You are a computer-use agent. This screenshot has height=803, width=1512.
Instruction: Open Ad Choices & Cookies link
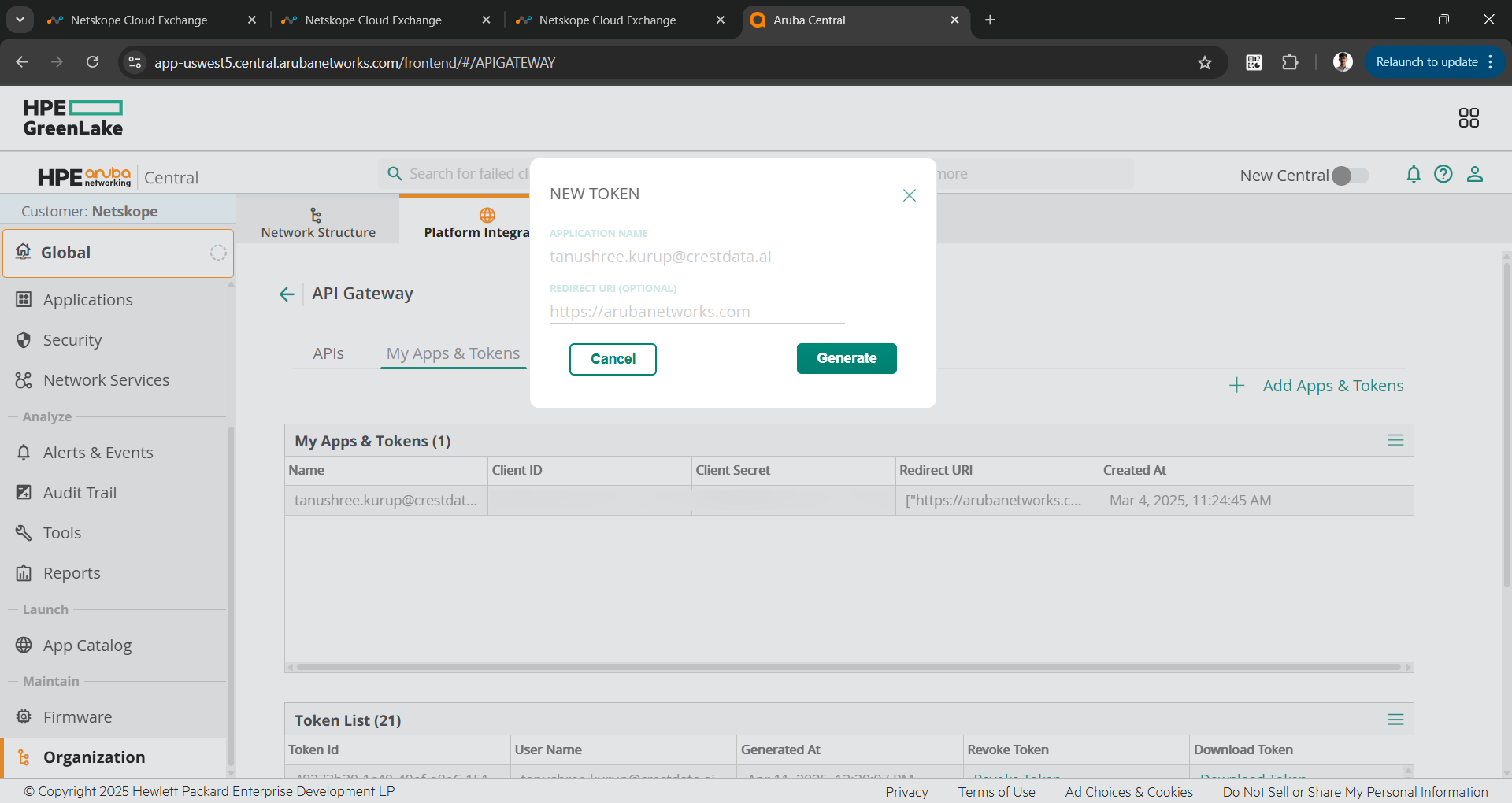point(1128,792)
